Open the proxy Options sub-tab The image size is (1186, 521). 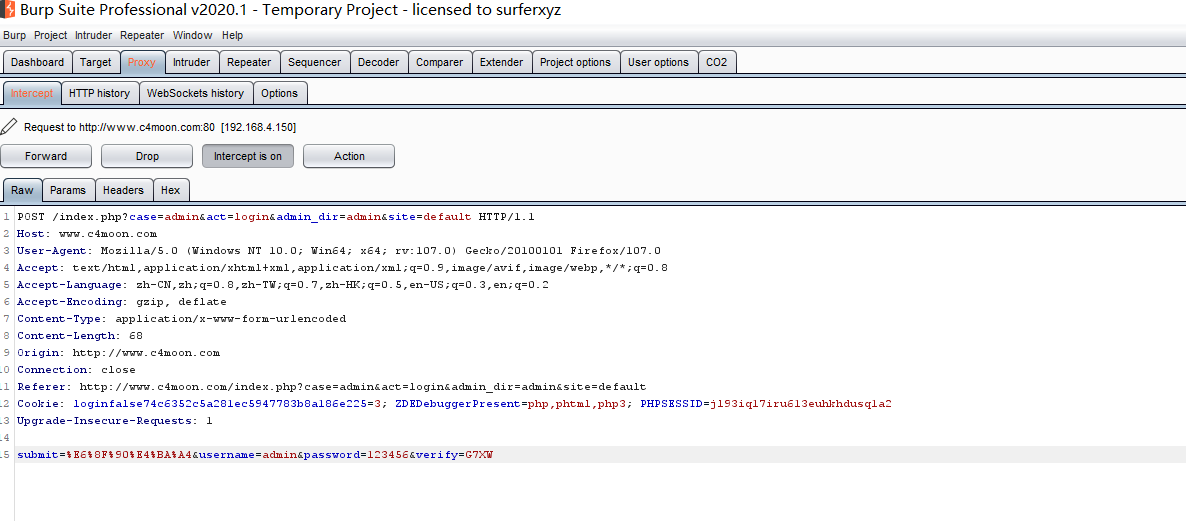(x=280, y=94)
